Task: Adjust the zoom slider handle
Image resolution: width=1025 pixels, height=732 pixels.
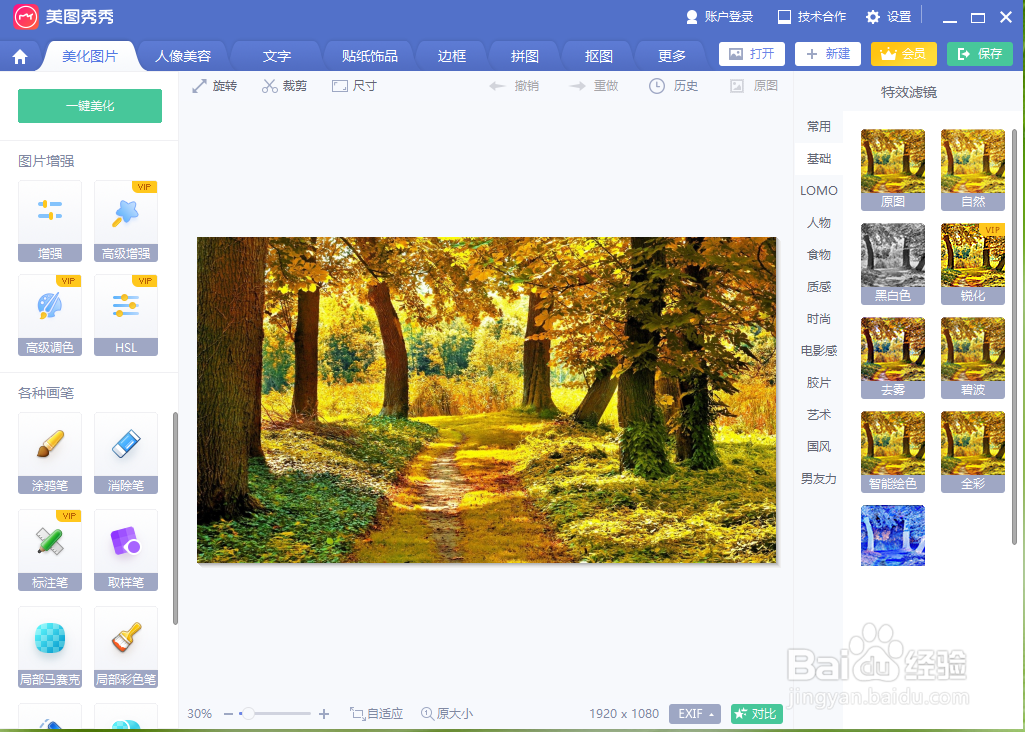Action: [248, 714]
